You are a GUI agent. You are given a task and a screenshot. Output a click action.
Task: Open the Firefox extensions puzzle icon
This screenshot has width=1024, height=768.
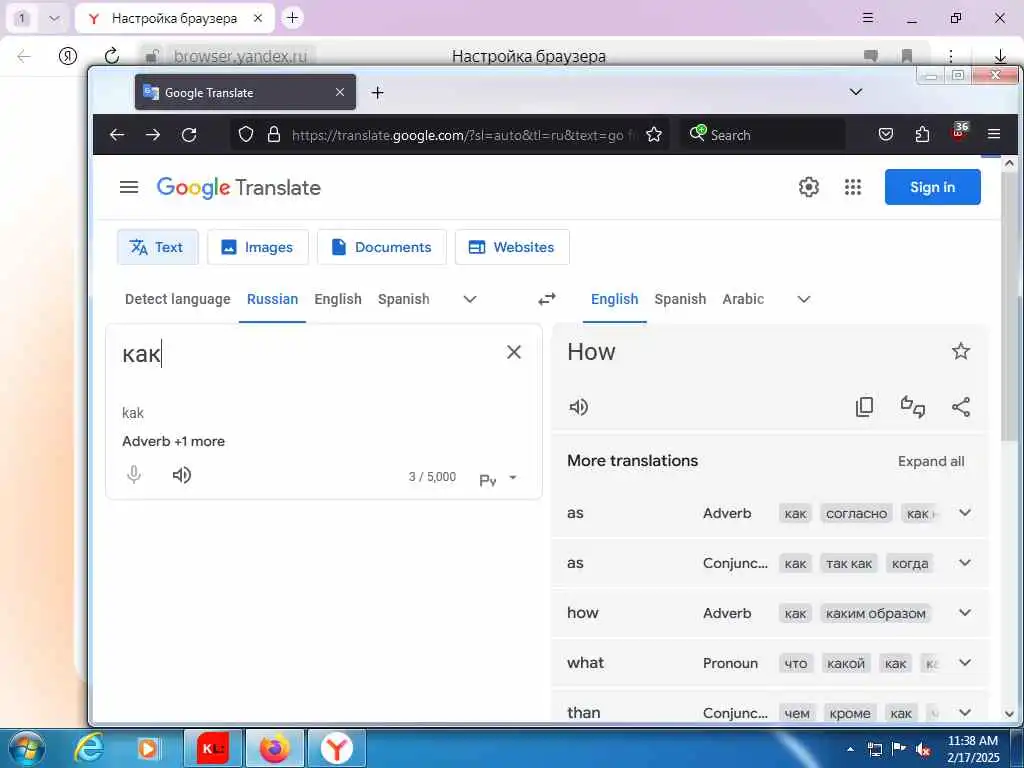tap(922, 135)
